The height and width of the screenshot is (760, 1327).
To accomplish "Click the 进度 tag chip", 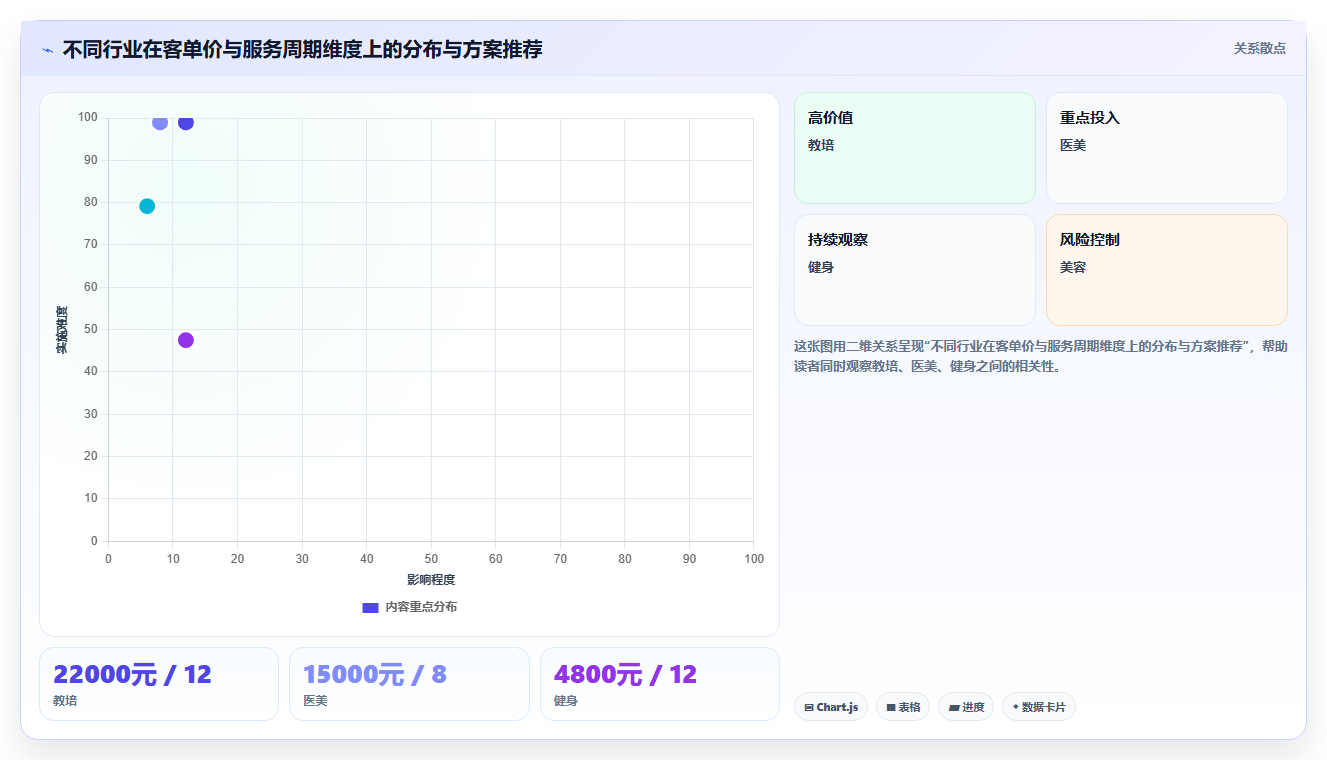I will pyautogui.click(x=966, y=707).
